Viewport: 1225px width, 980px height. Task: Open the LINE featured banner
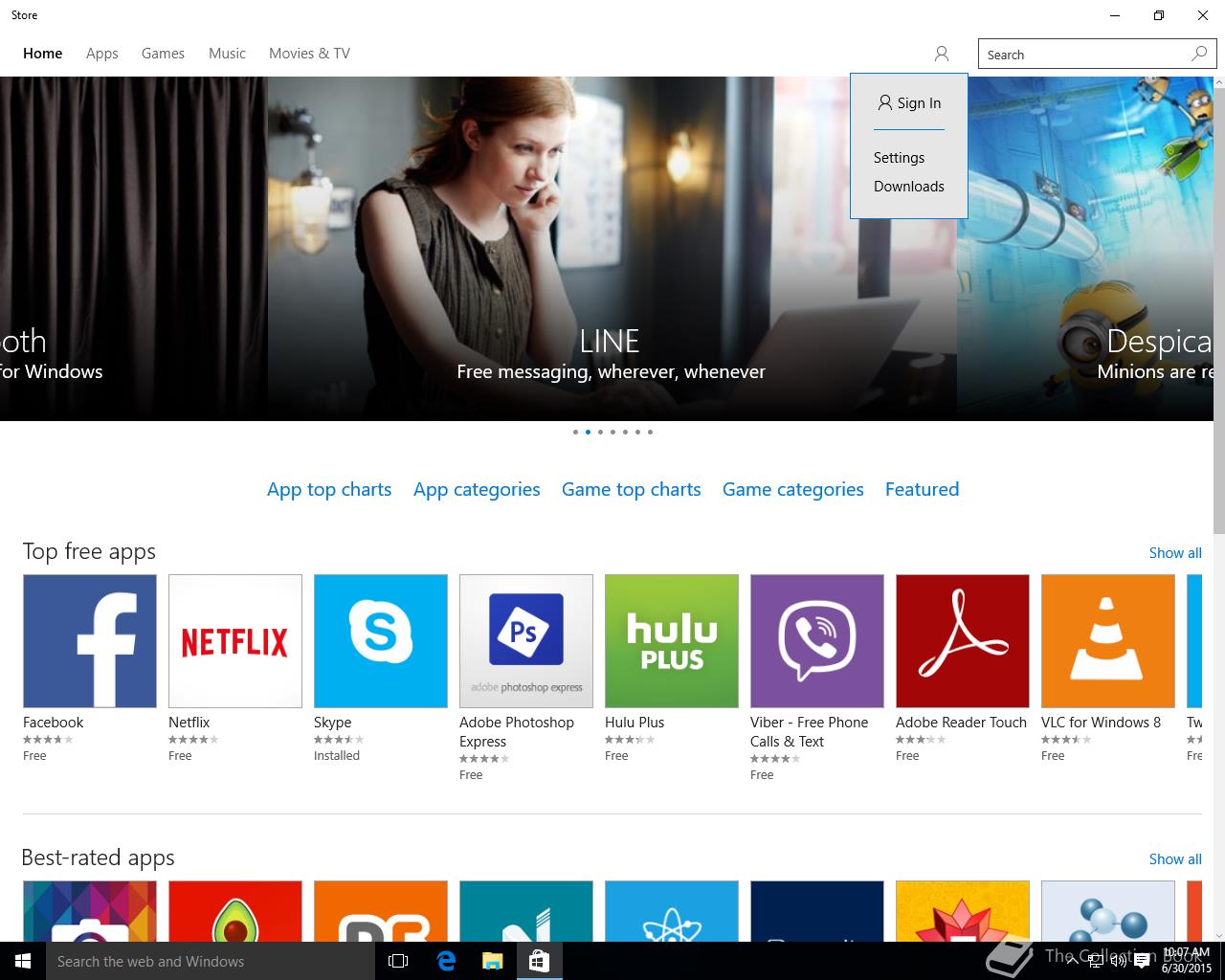tap(612, 249)
